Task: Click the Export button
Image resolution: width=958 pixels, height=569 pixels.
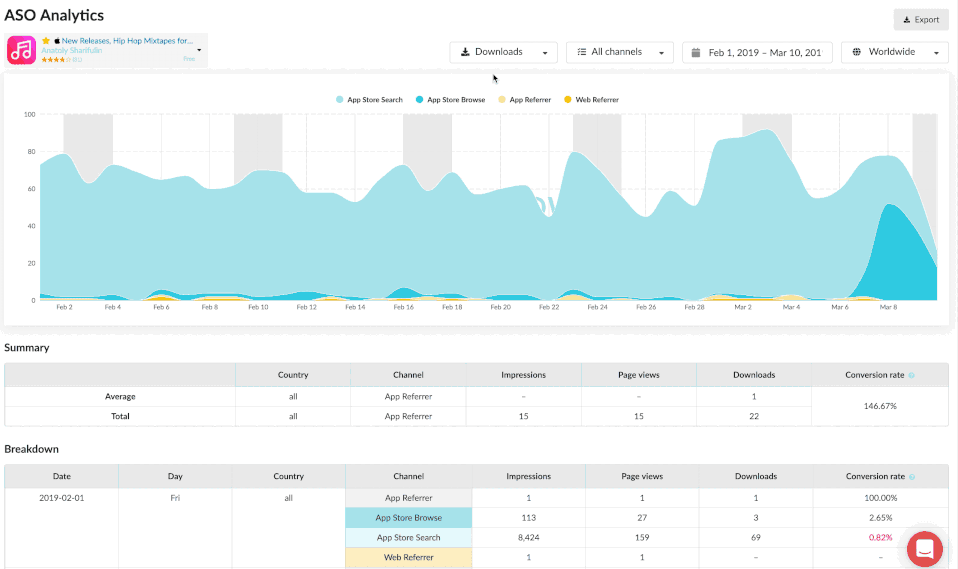Action: tap(920, 19)
